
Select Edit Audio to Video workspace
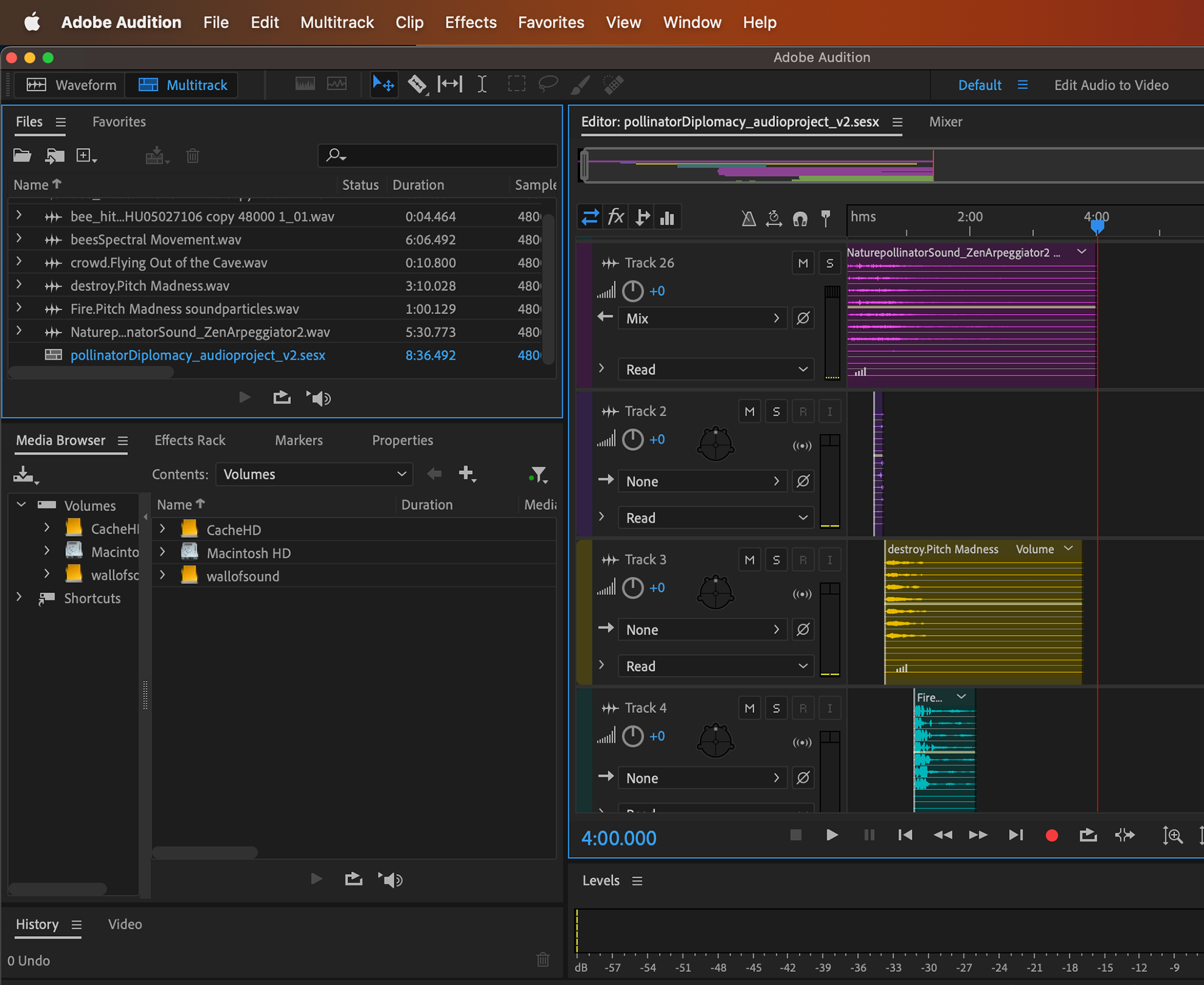coord(1111,85)
